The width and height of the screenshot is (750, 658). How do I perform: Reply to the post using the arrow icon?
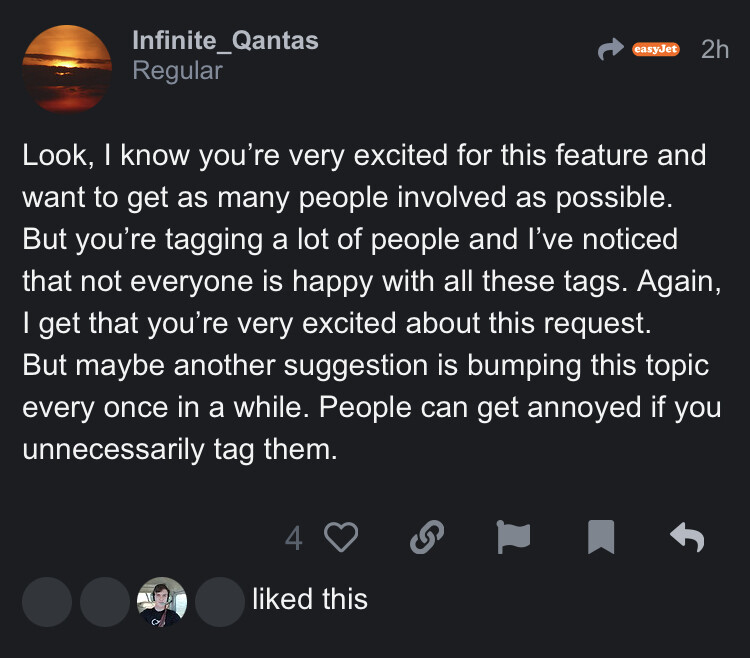click(x=687, y=538)
